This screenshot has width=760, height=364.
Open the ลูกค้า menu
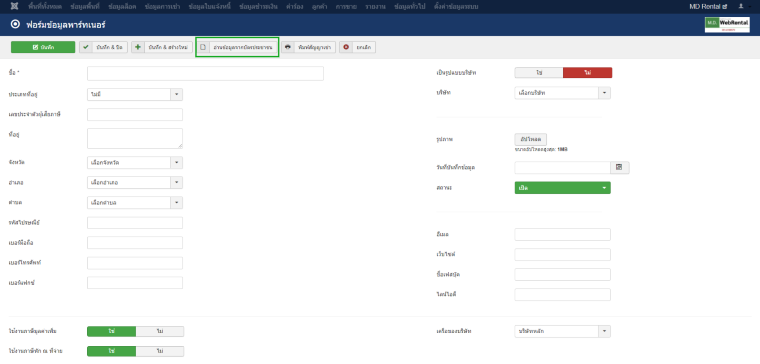[319, 6]
